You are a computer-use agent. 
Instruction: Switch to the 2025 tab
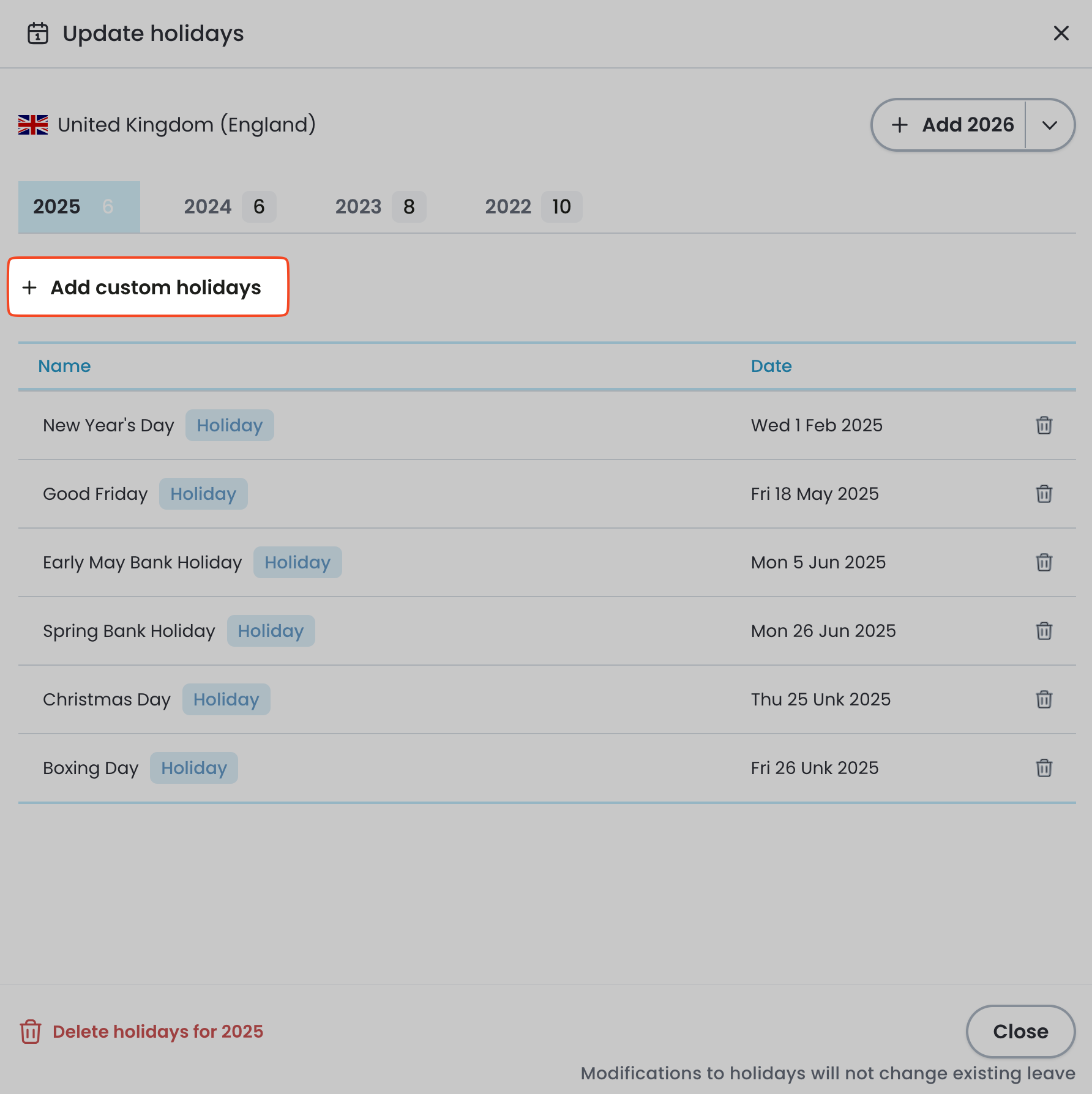click(x=79, y=207)
